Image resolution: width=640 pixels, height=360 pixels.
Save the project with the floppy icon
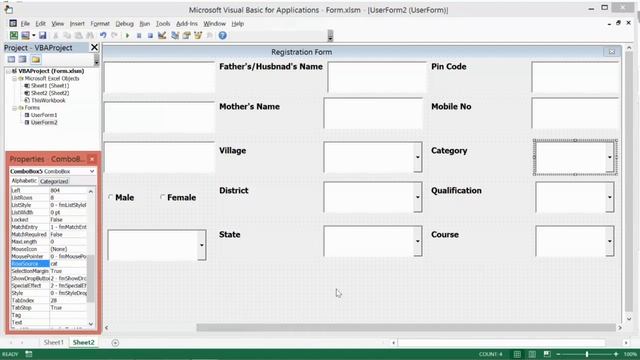coord(42,36)
